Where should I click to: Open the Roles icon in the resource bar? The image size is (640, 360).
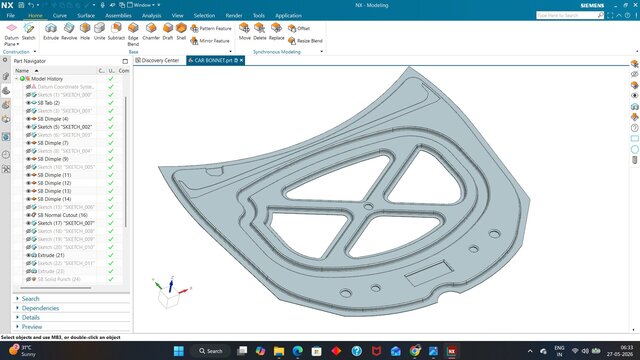(6, 169)
